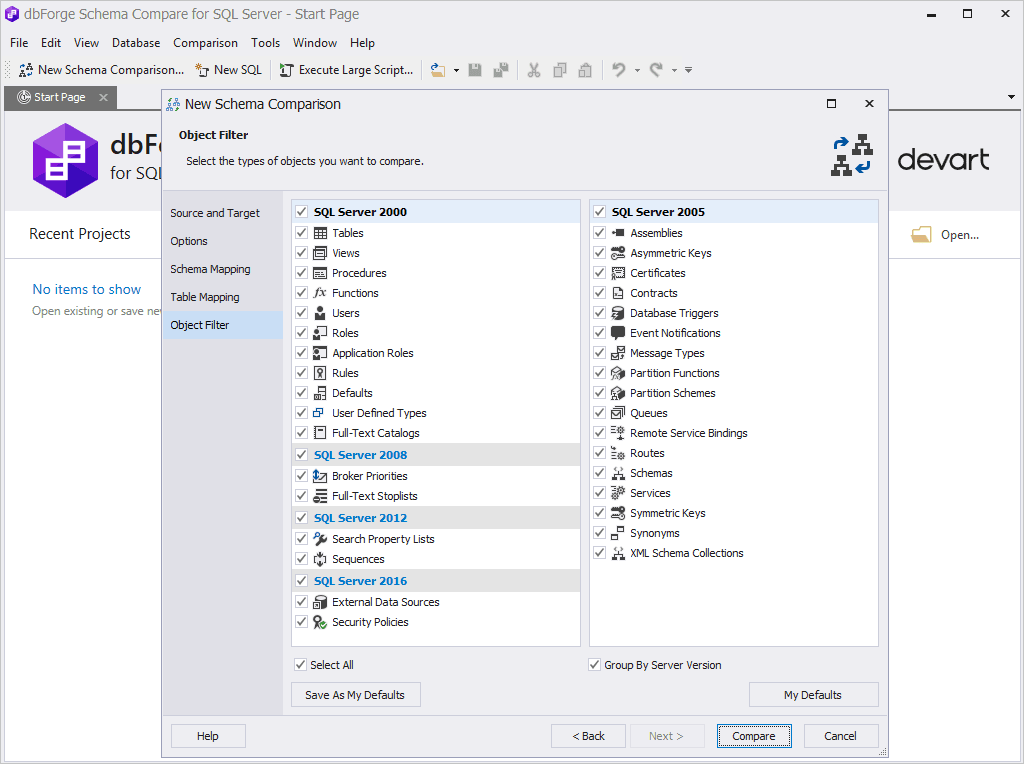Click the Partition Schemes label
Image resolution: width=1024 pixels, height=764 pixels.
pyautogui.click(x=673, y=393)
